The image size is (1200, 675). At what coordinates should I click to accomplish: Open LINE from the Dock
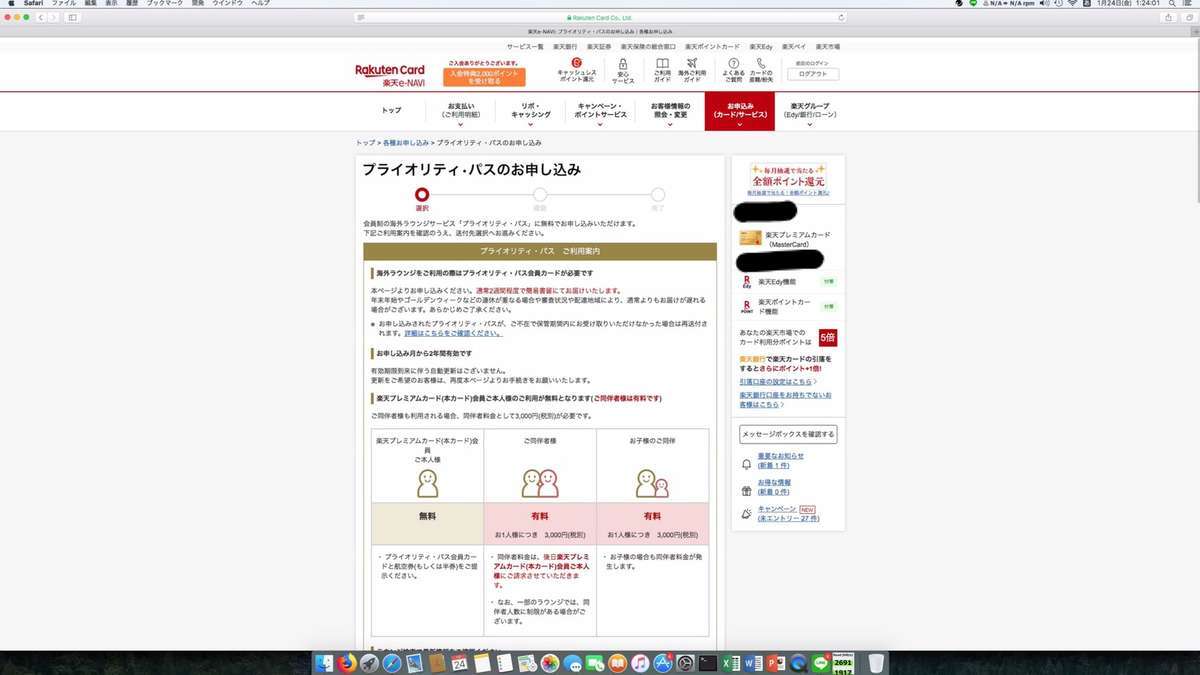[x=822, y=662]
